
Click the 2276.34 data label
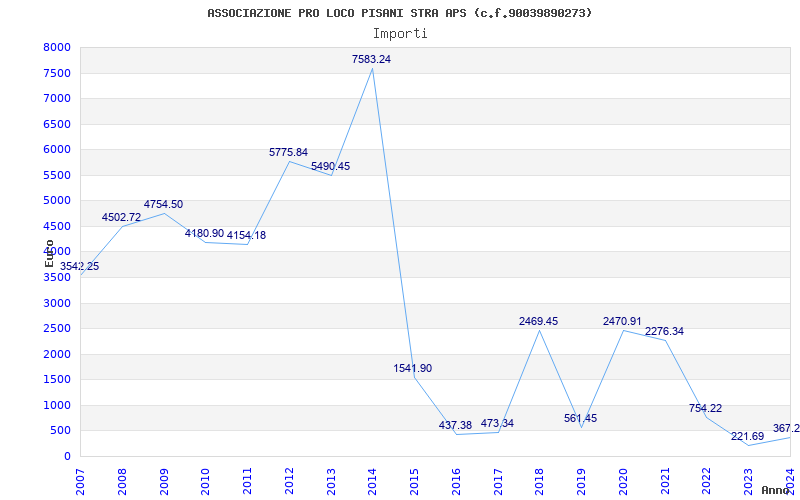click(664, 331)
